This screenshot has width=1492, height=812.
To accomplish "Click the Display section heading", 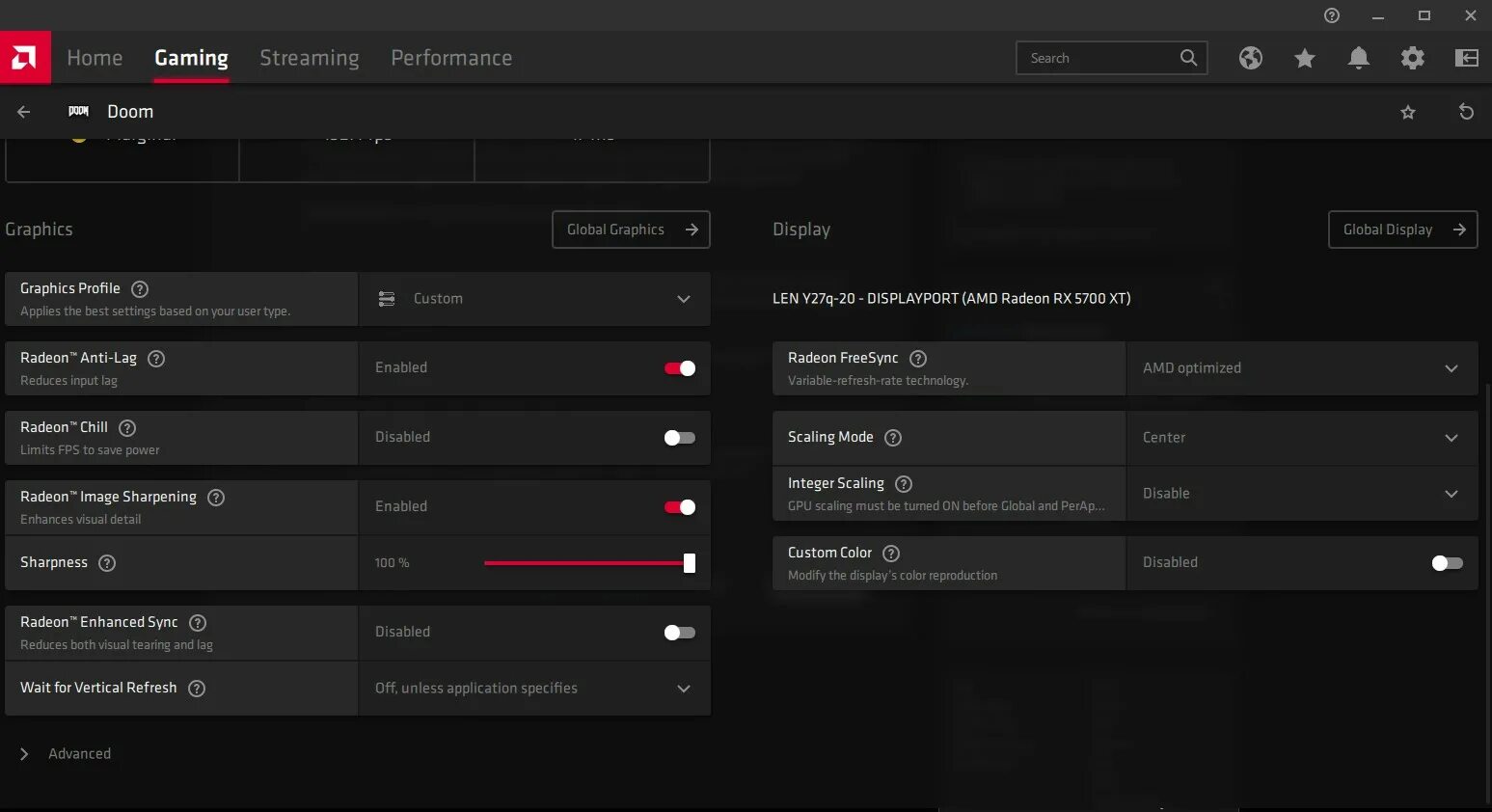I will (x=801, y=230).
